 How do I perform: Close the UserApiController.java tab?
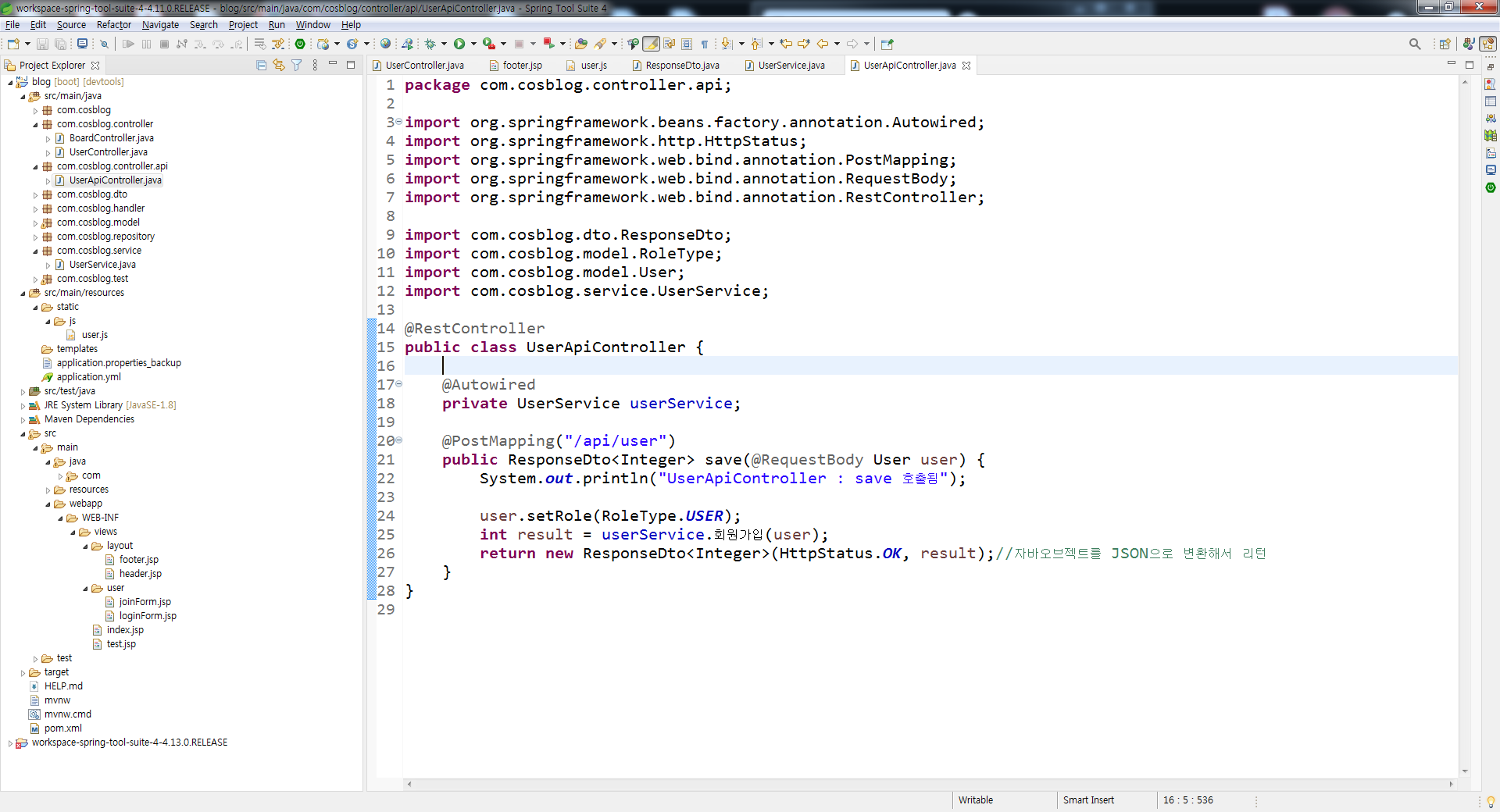[966, 66]
